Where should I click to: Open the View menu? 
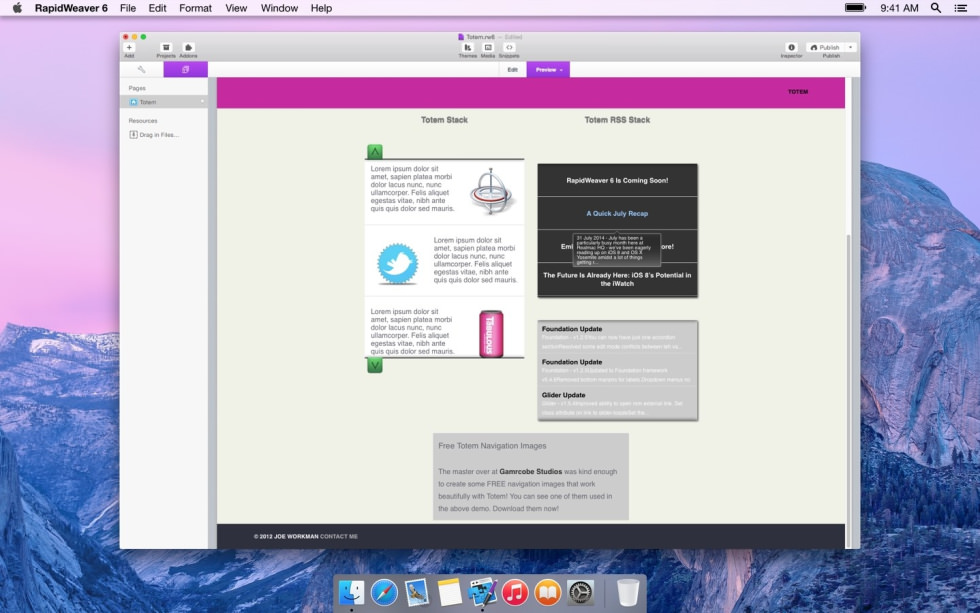[x=236, y=8]
